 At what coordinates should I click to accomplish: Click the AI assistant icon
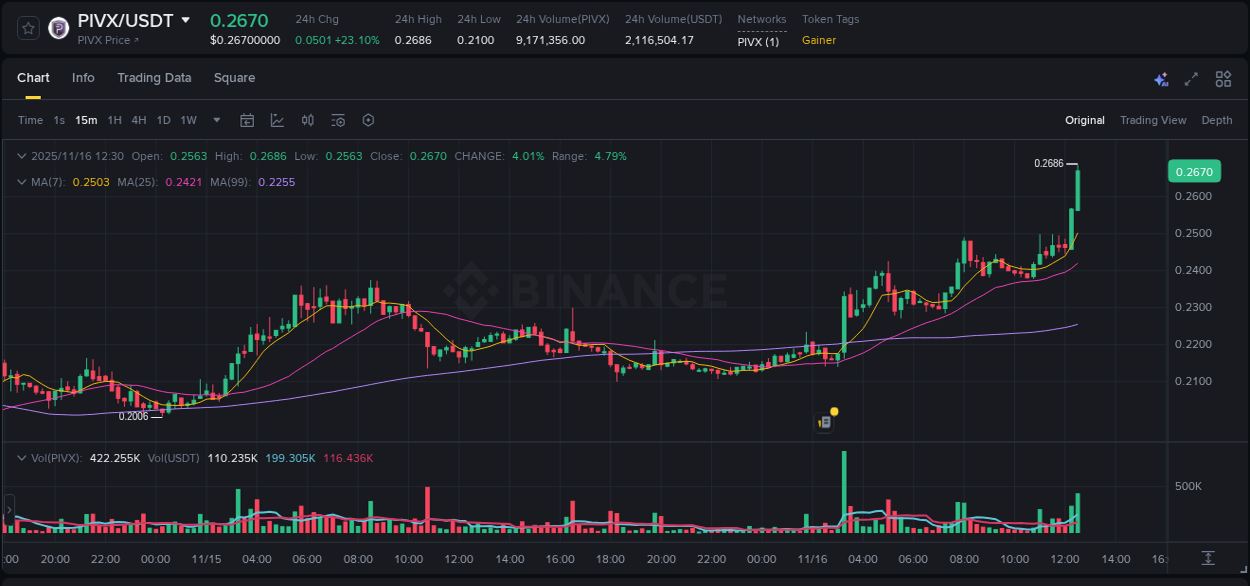point(1159,78)
